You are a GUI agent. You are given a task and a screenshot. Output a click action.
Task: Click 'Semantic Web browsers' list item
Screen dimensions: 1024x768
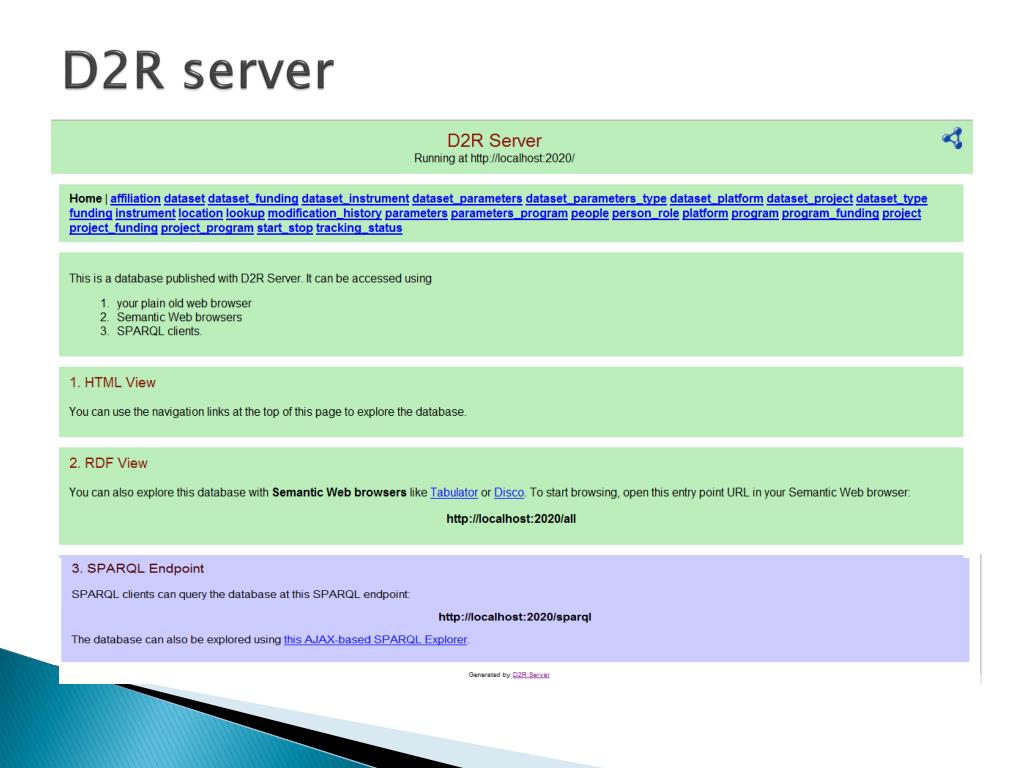click(x=179, y=317)
